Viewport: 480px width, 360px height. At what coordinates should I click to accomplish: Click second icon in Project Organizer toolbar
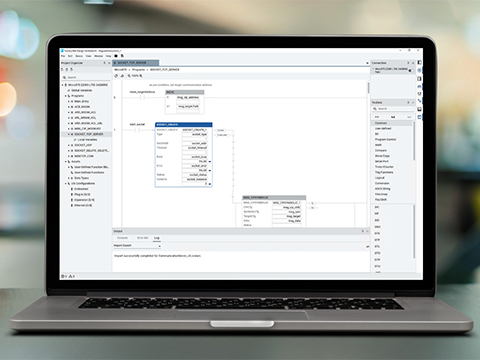tap(67, 70)
